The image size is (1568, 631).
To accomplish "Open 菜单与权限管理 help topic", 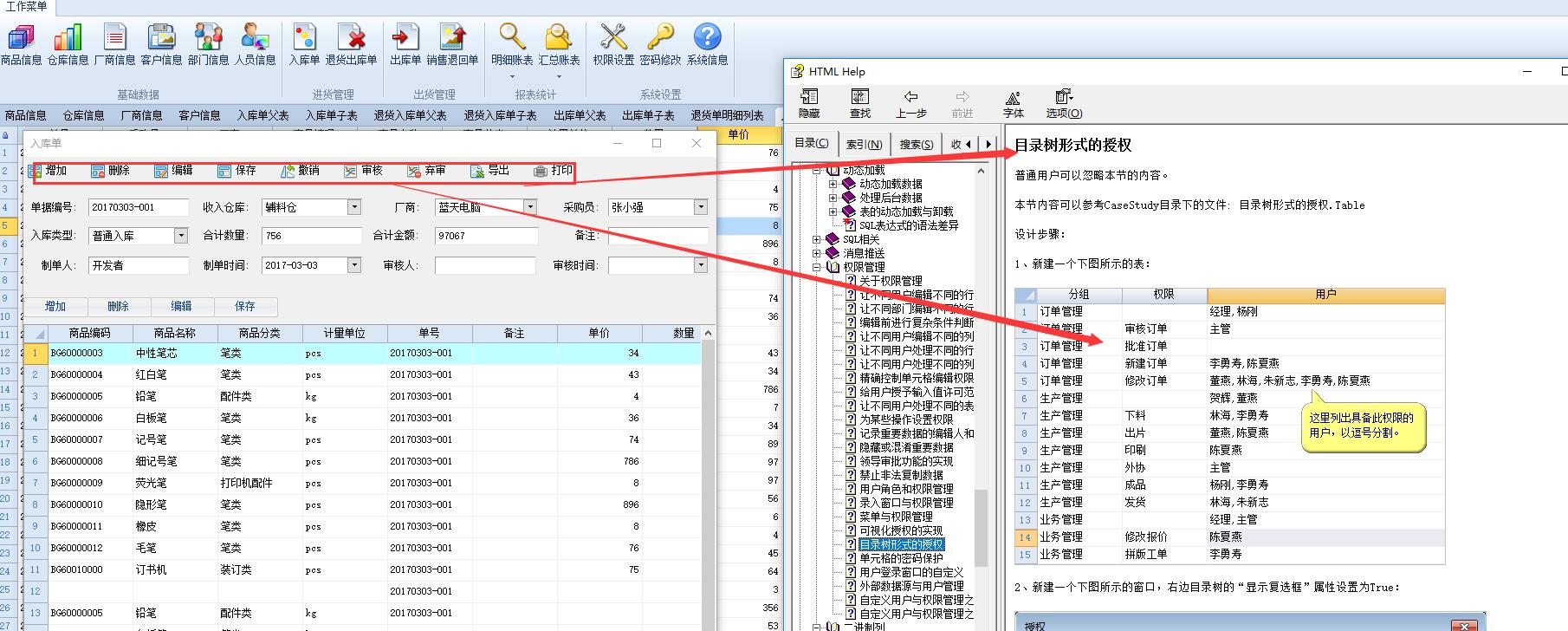I will [x=896, y=517].
